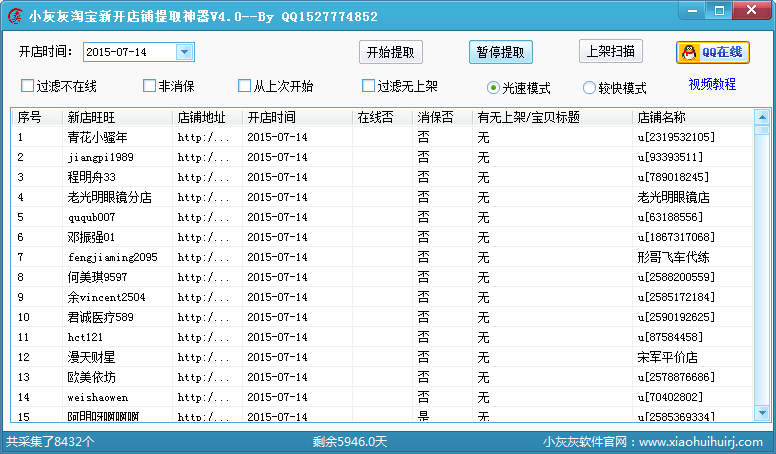The image size is (776, 454).
Task: Enable the 过滤无上架 checkbox
Action: click(369, 86)
